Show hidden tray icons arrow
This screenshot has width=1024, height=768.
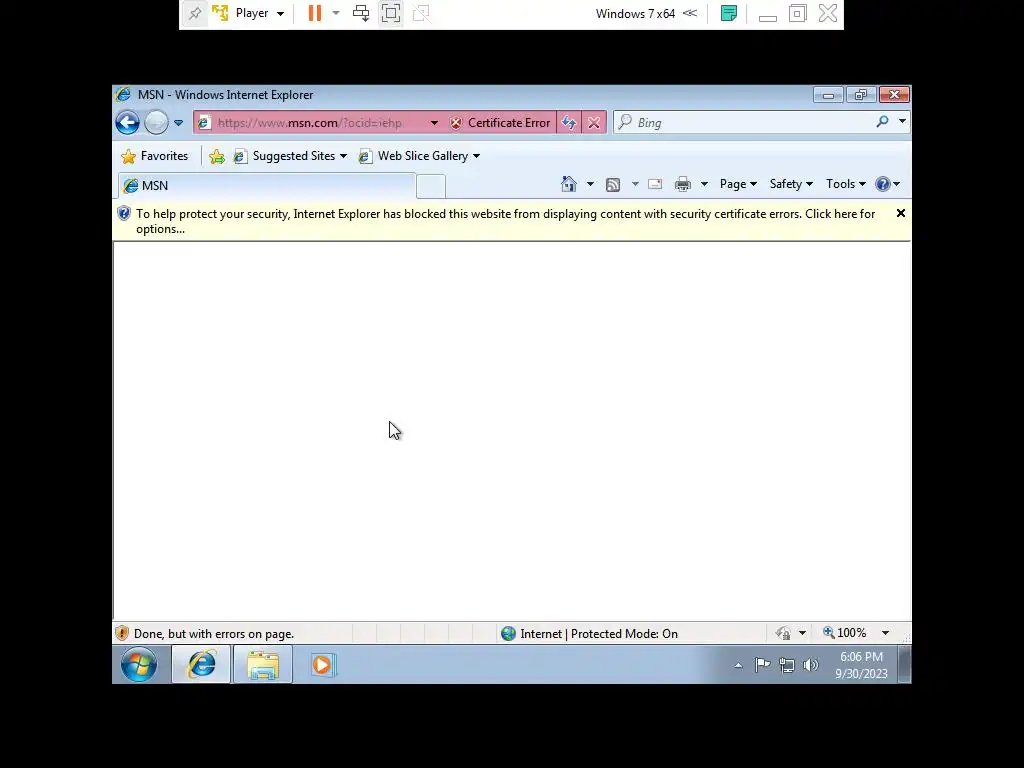tap(738, 665)
